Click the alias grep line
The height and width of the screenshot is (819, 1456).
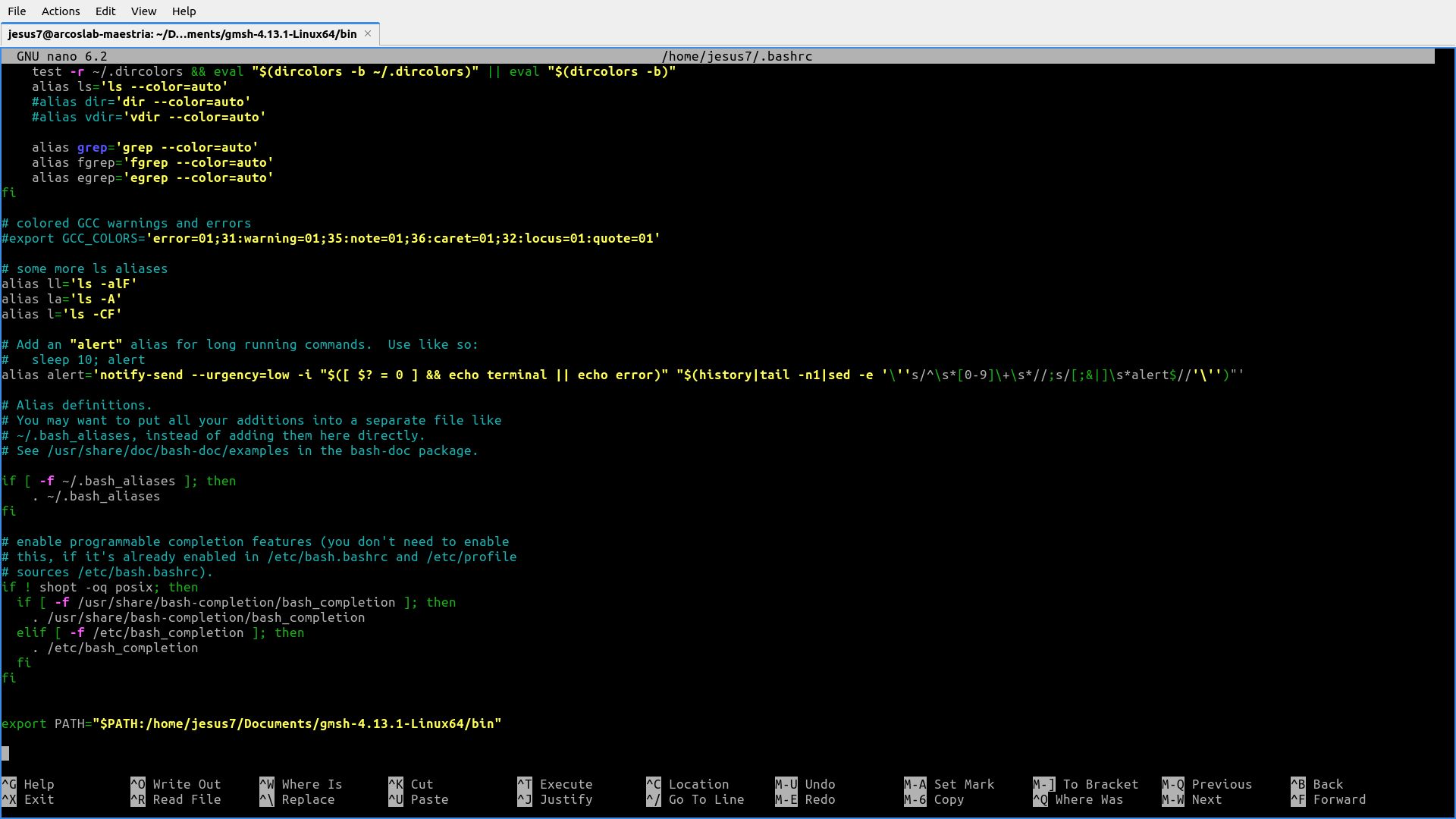(146, 147)
